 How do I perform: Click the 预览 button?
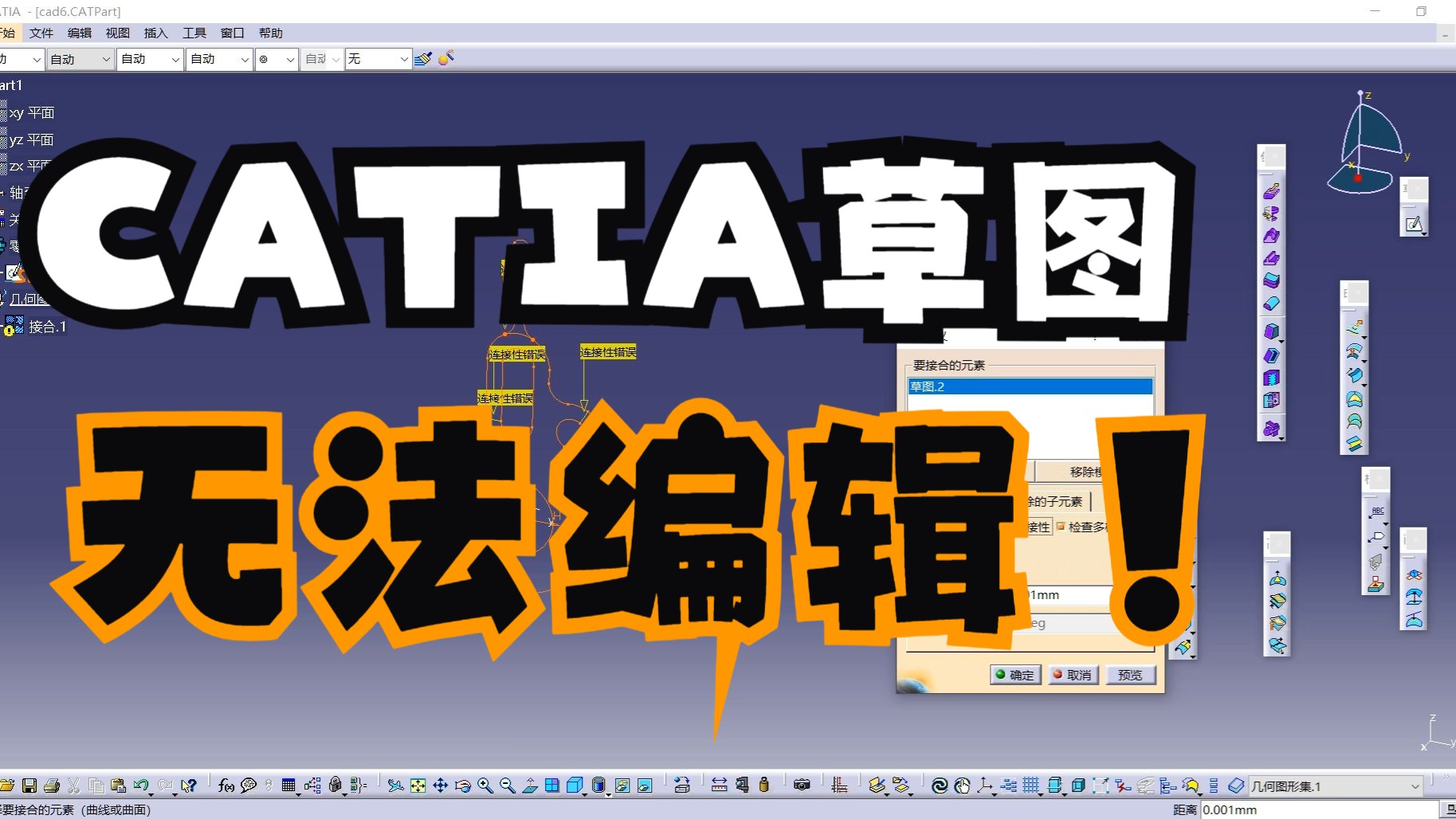(x=1130, y=675)
